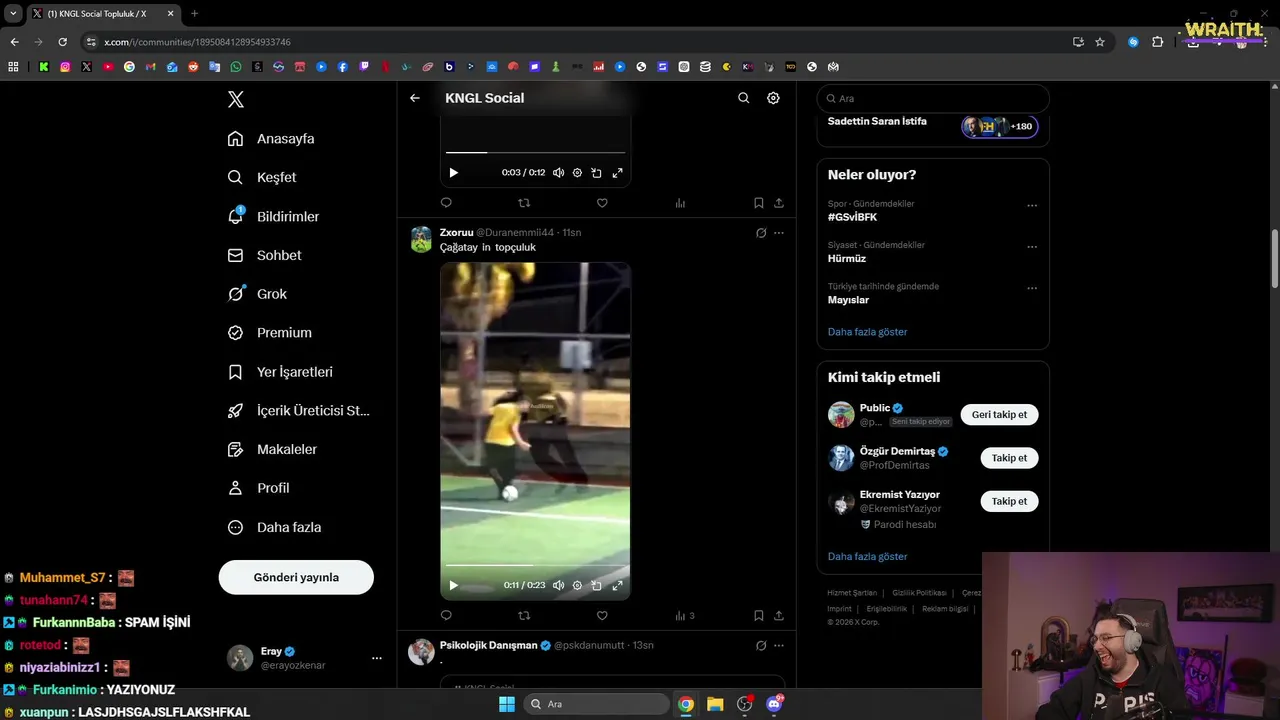Open settings of the 0:12 video

tap(577, 173)
